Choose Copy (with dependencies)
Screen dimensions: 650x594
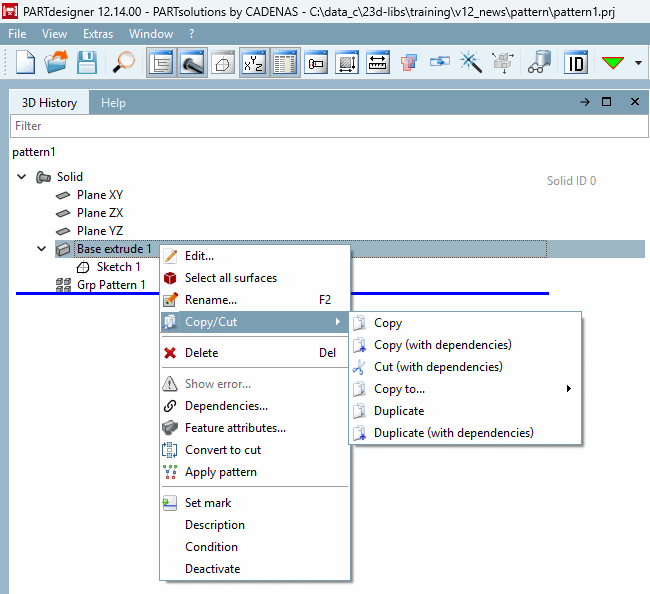pos(465,345)
